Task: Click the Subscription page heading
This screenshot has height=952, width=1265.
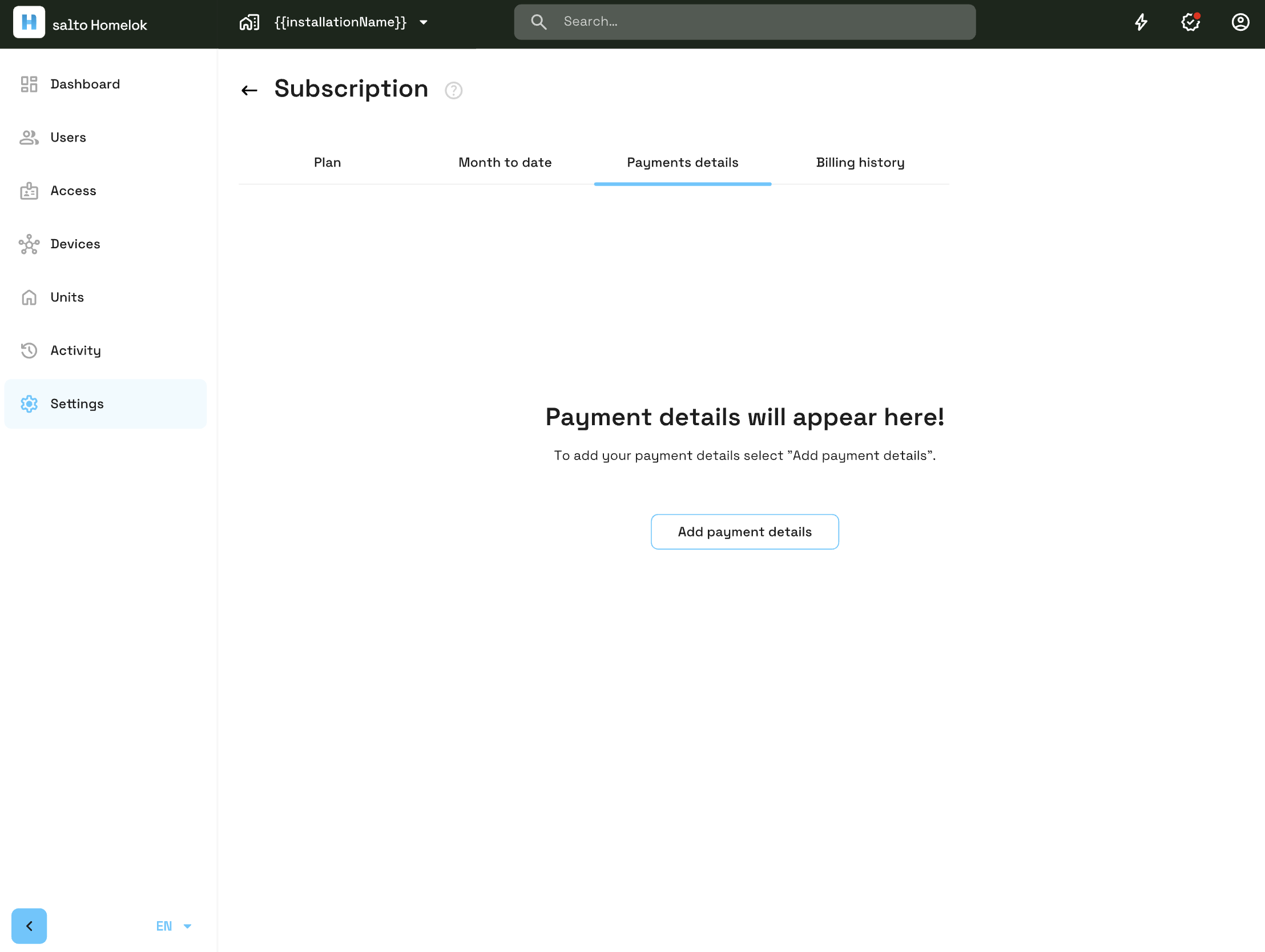Action: [x=351, y=89]
